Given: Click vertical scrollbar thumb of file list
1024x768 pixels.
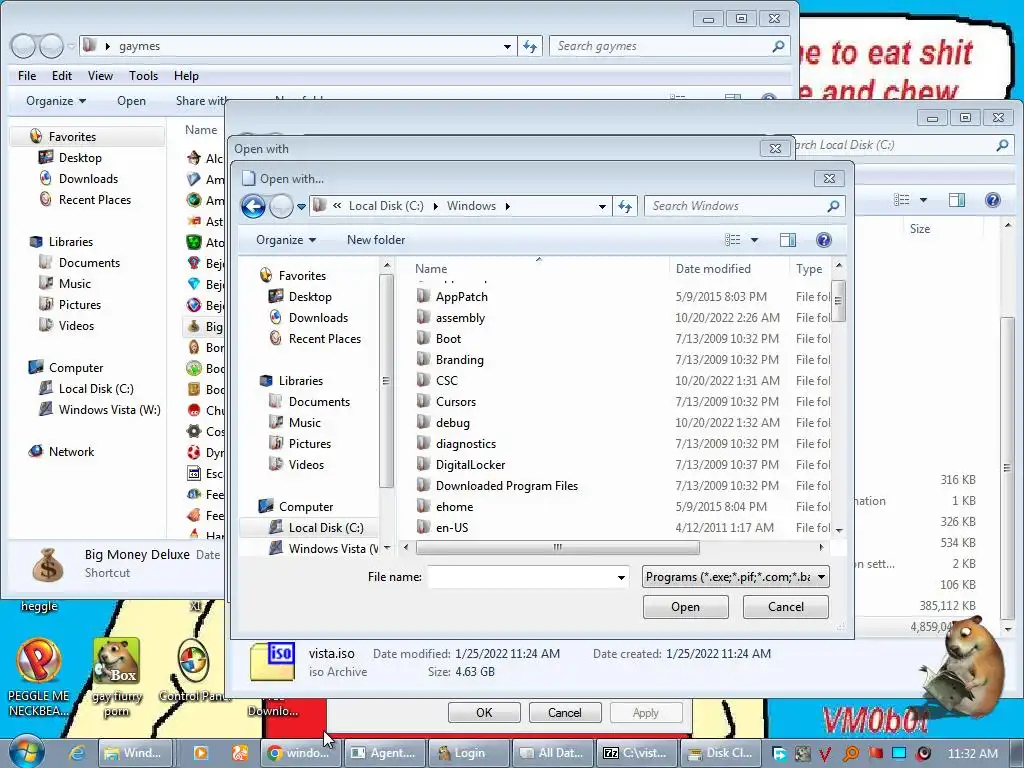Looking at the screenshot, I should point(839,300).
